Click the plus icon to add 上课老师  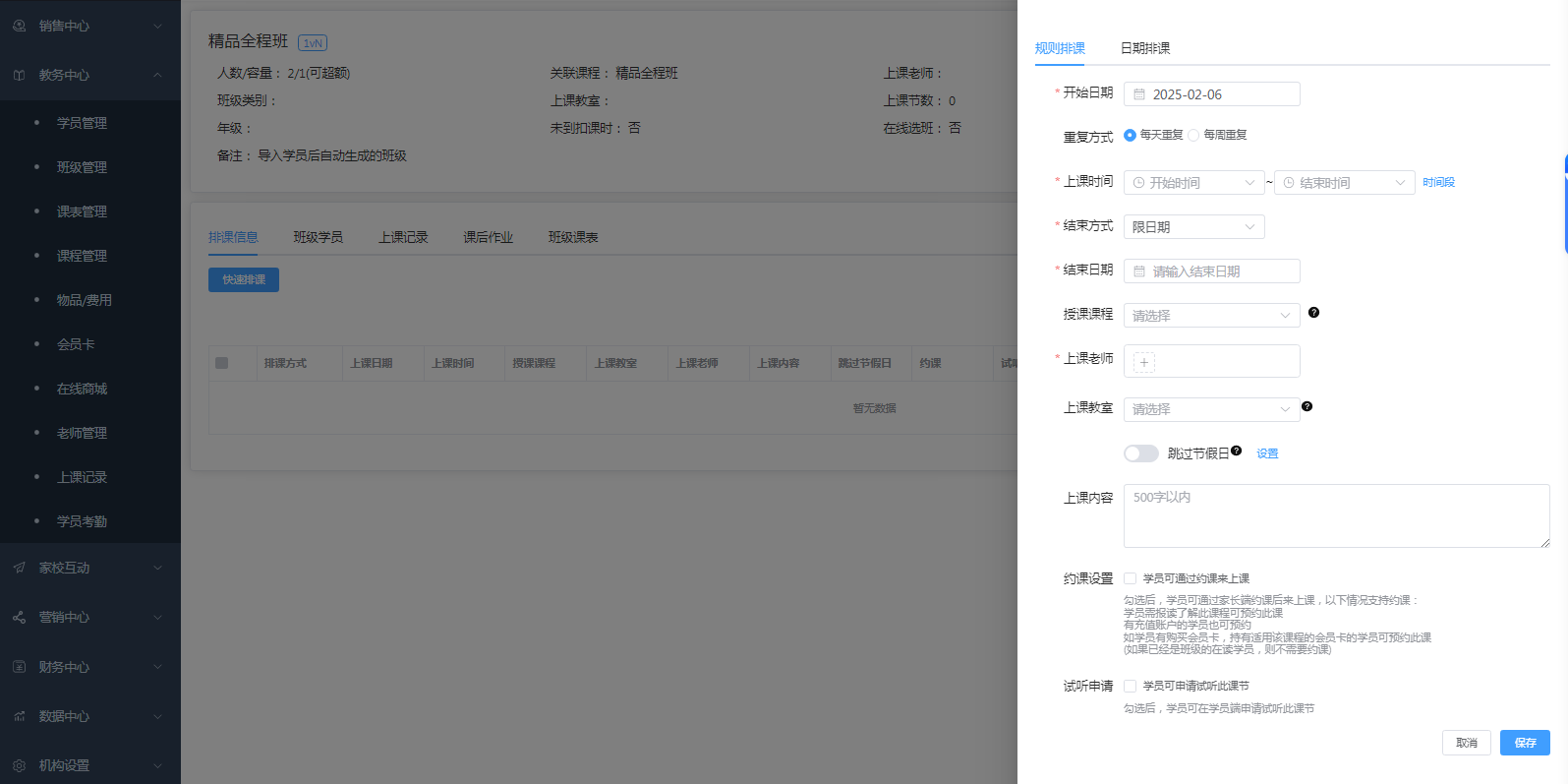click(x=1144, y=362)
